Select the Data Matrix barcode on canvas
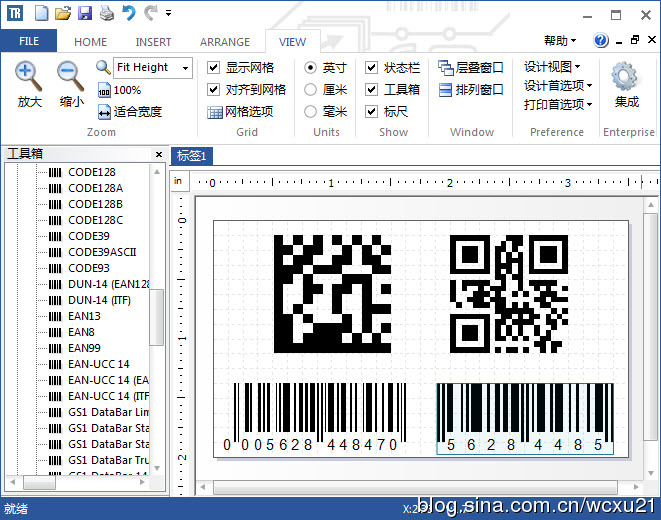This screenshot has height=520, width=661. click(333, 294)
